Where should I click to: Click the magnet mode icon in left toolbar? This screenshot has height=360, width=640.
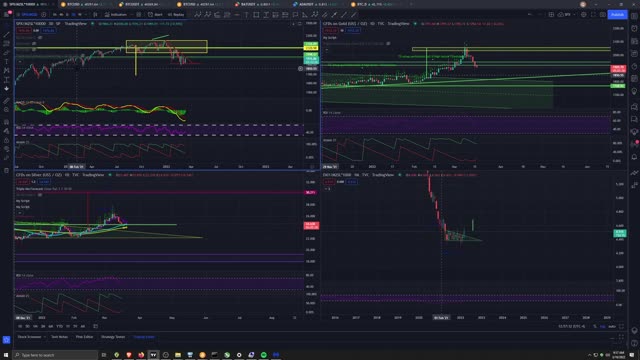(x=6, y=122)
